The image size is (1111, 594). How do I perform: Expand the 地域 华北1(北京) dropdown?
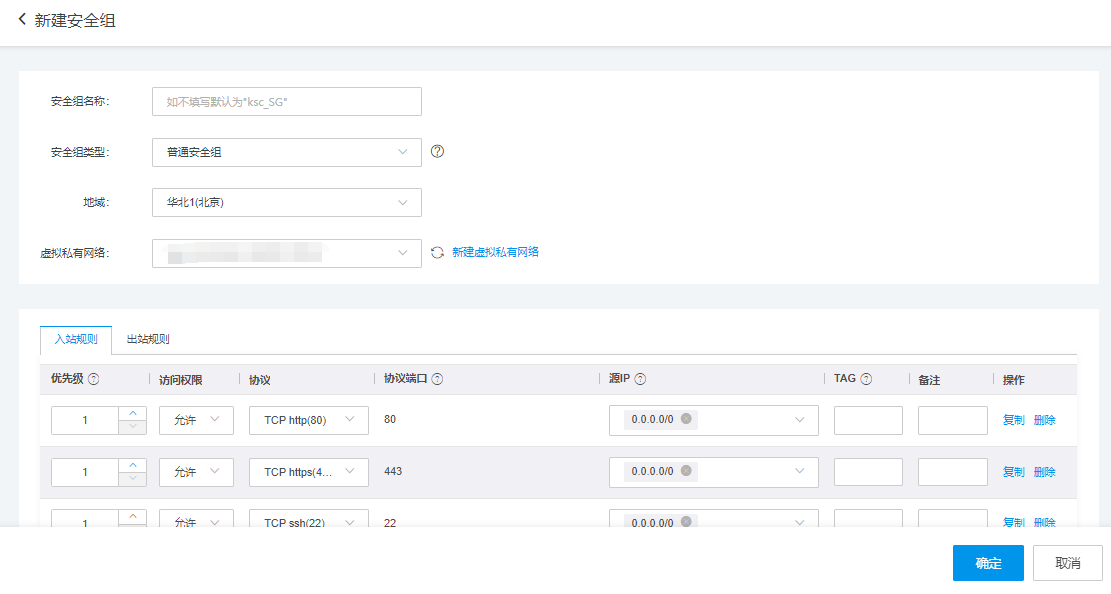point(287,202)
